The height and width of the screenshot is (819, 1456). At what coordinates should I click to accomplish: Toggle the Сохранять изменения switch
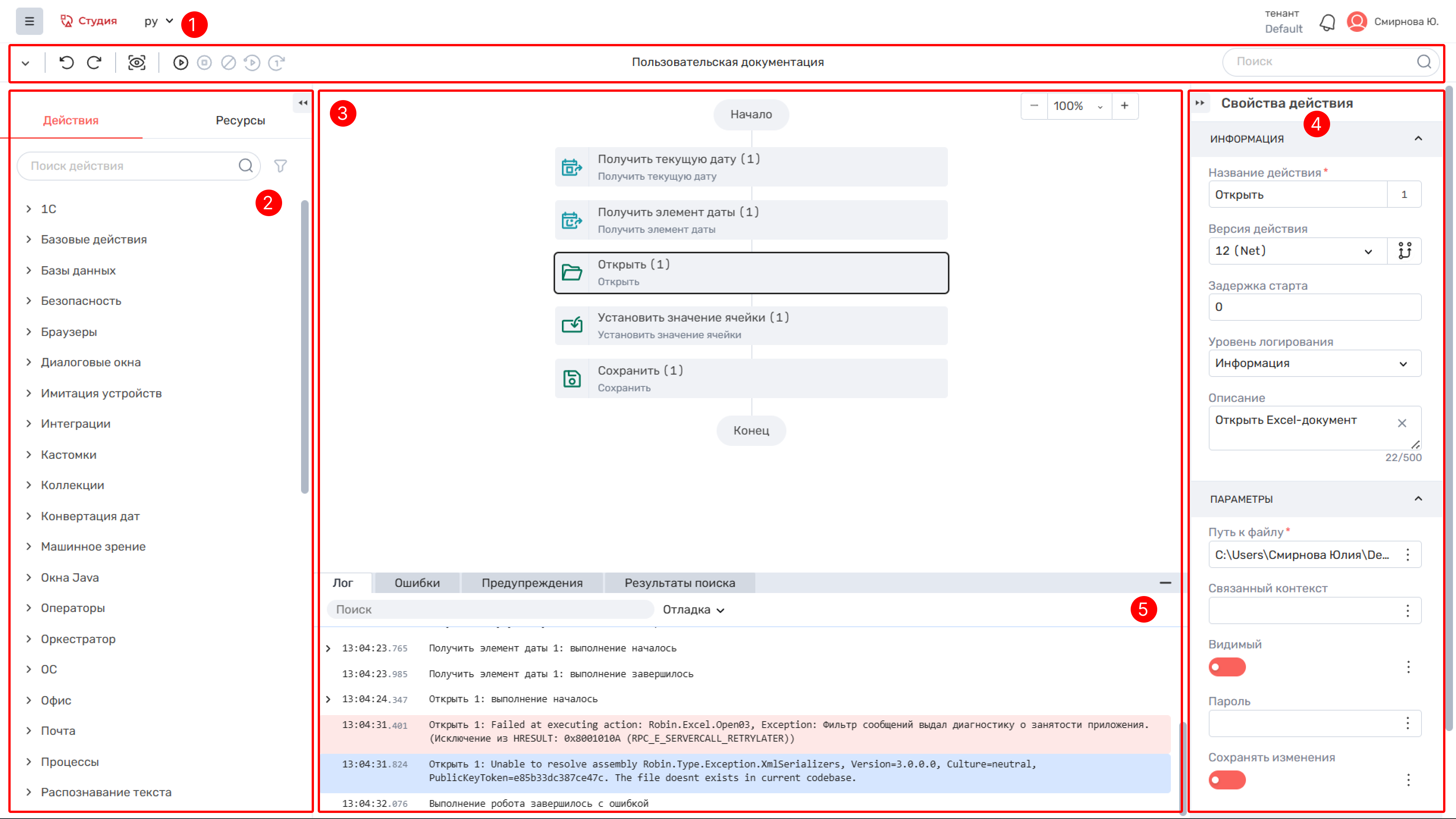pos(1227,780)
